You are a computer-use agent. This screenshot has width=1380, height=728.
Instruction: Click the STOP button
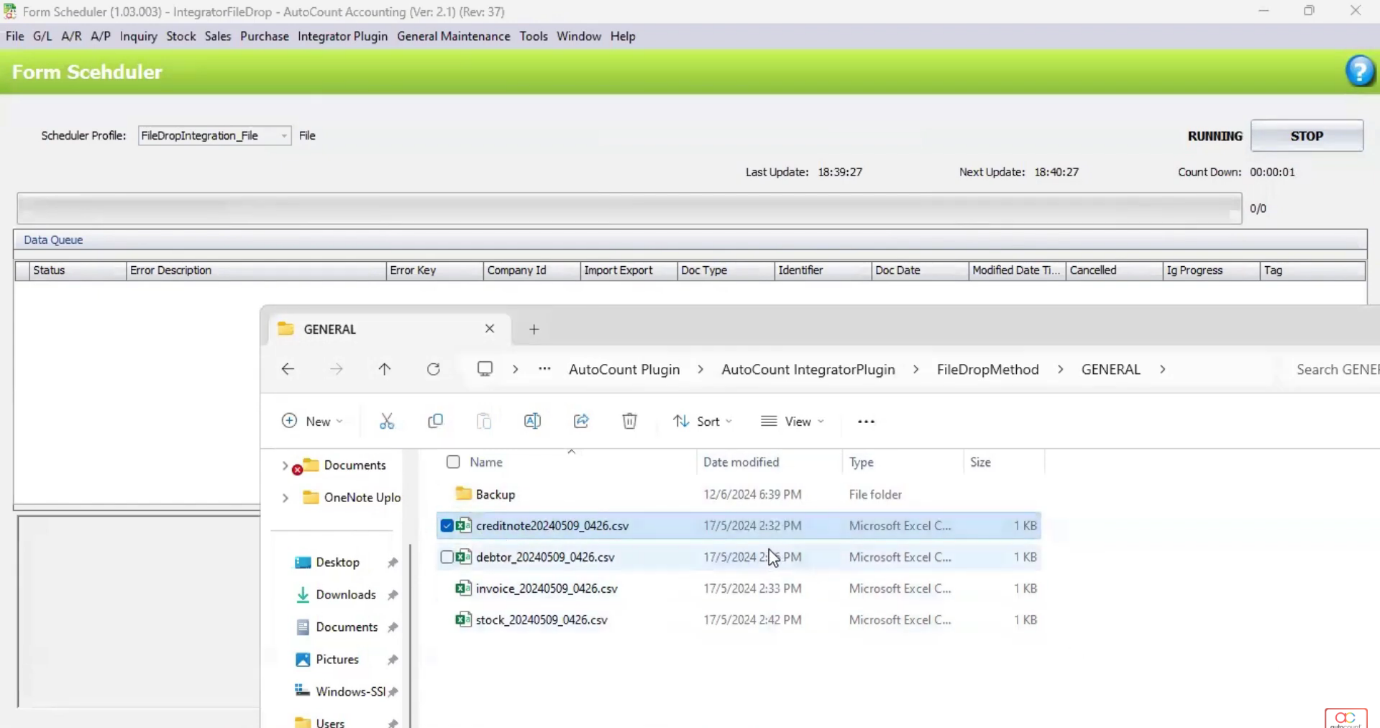pos(1307,135)
